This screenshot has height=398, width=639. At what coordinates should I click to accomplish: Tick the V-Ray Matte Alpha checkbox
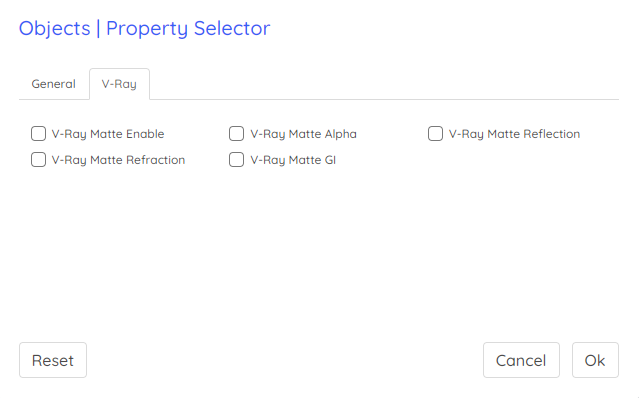pos(236,134)
